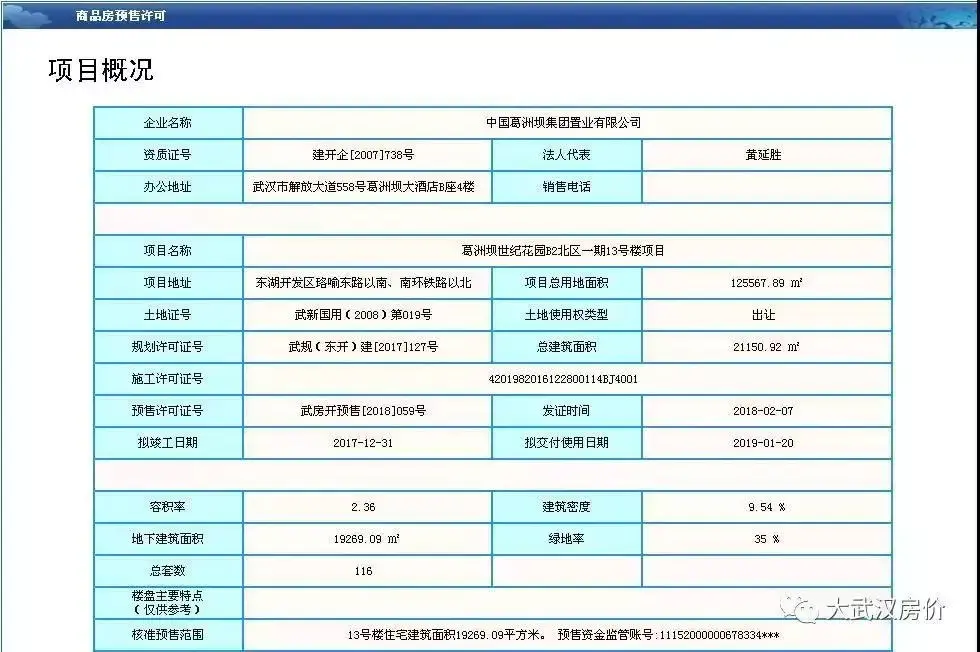Click the 项目地址 label cell
This screenshot has height=652, width=980.
168,283
